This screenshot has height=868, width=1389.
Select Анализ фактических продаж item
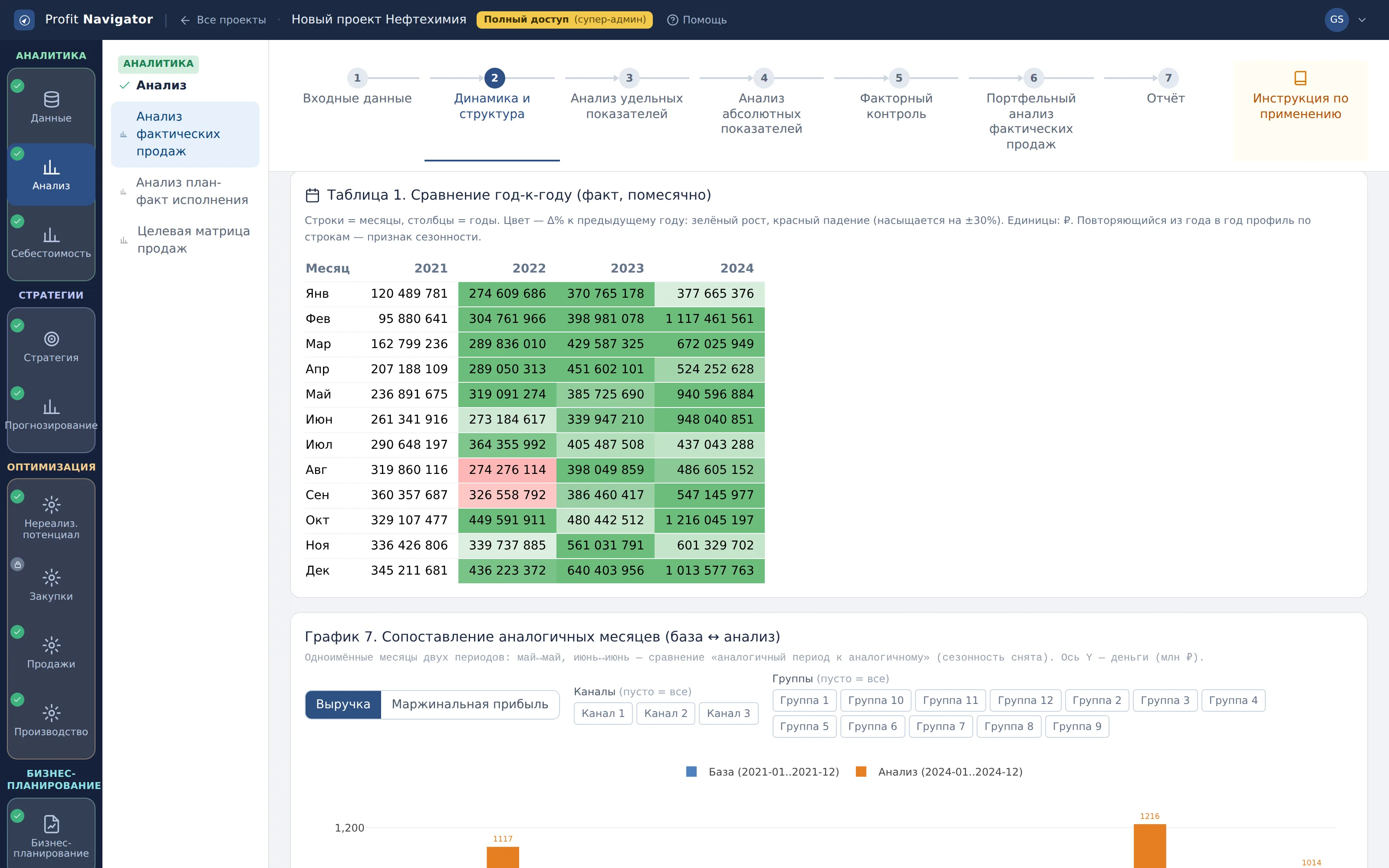[185, 135]
